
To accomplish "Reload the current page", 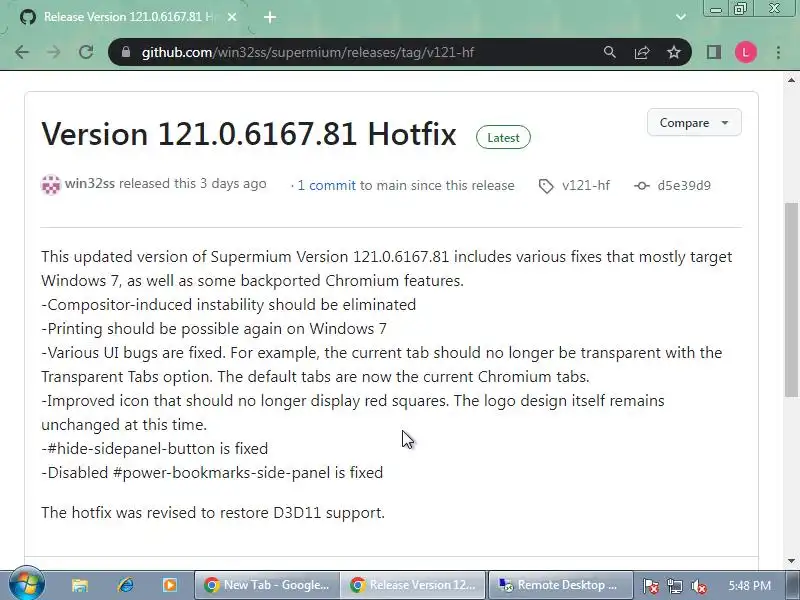I will click(86, 52).
